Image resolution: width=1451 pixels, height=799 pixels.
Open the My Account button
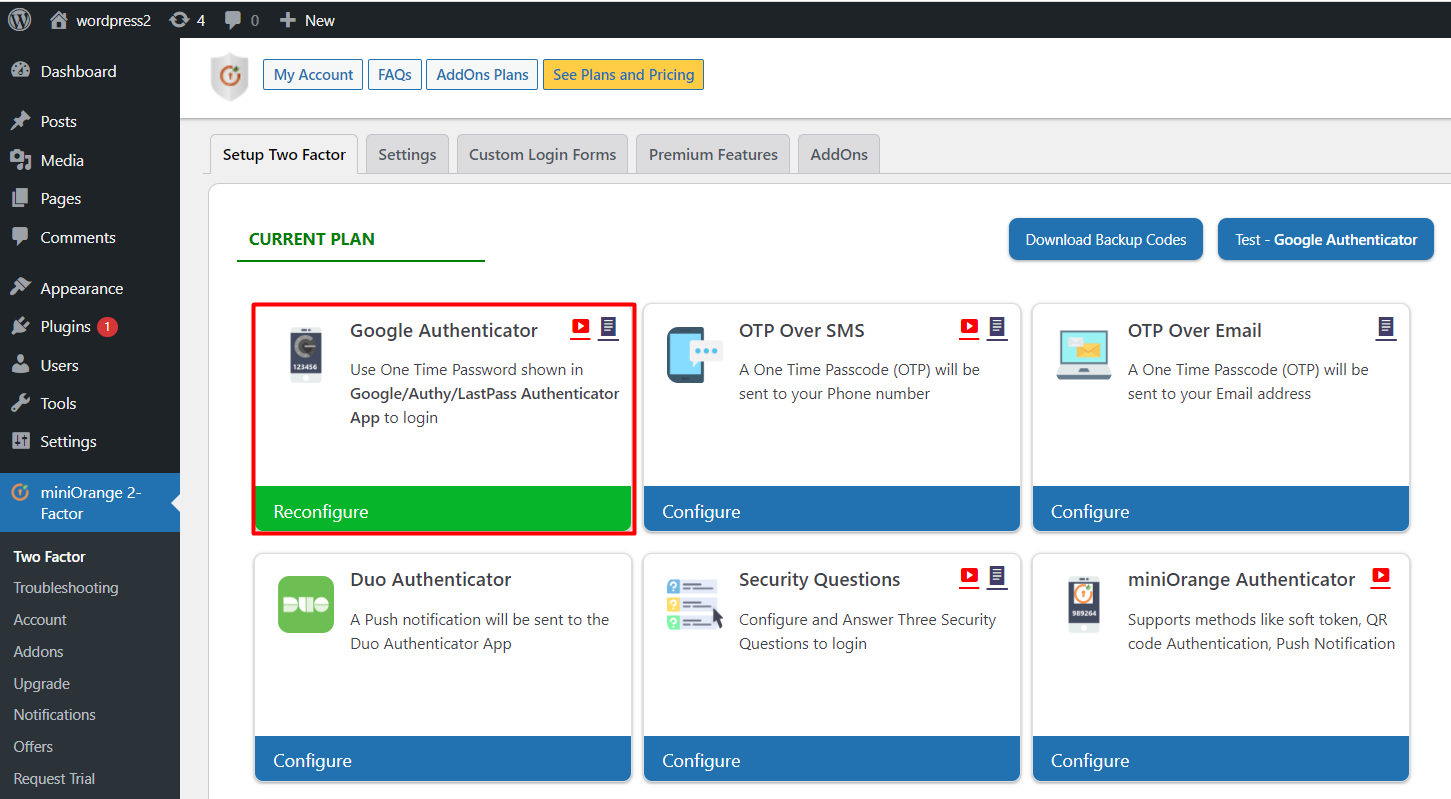[x=313, y=75]
